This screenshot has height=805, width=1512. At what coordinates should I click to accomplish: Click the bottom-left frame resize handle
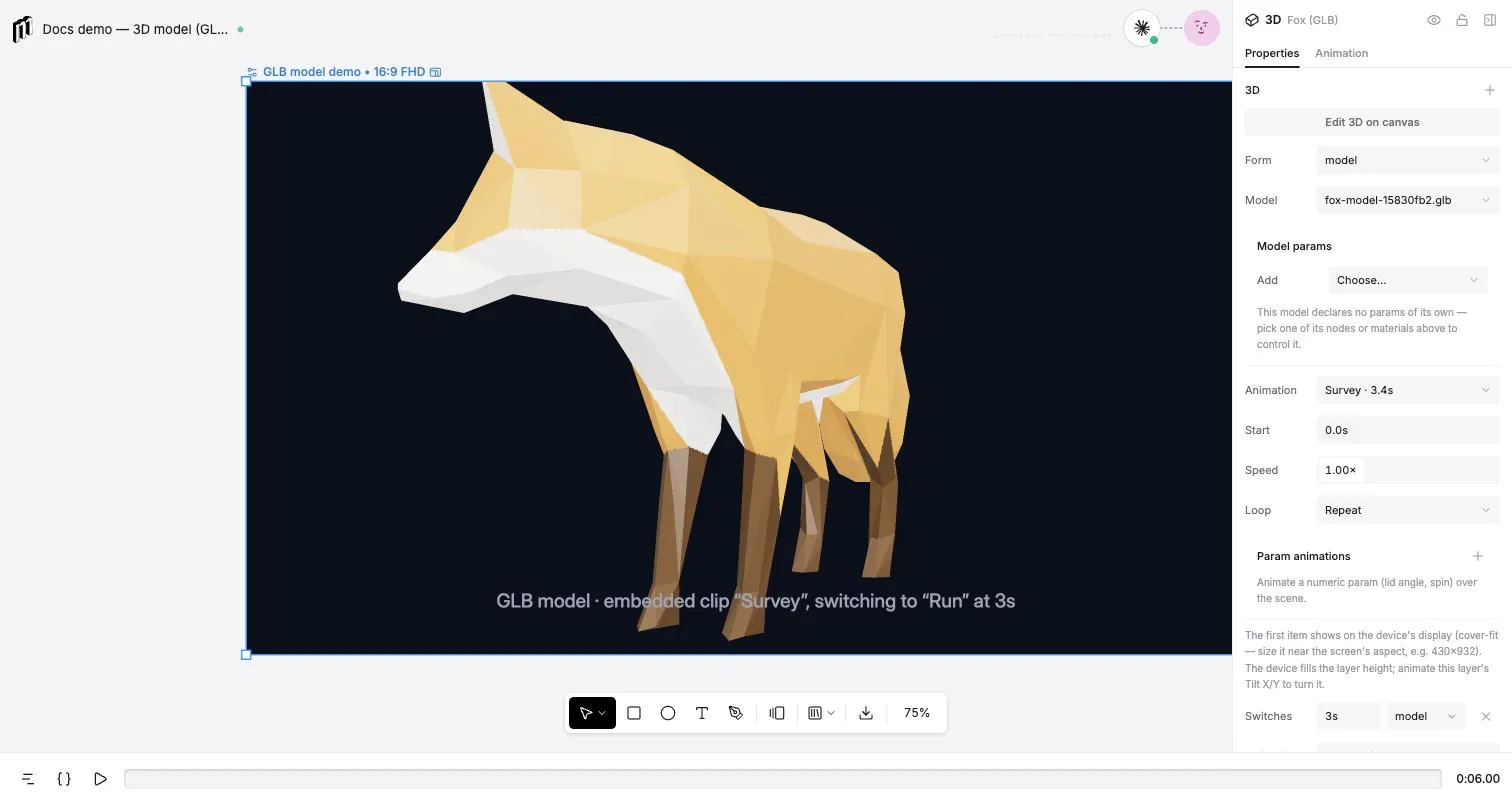tap(246, 655)
